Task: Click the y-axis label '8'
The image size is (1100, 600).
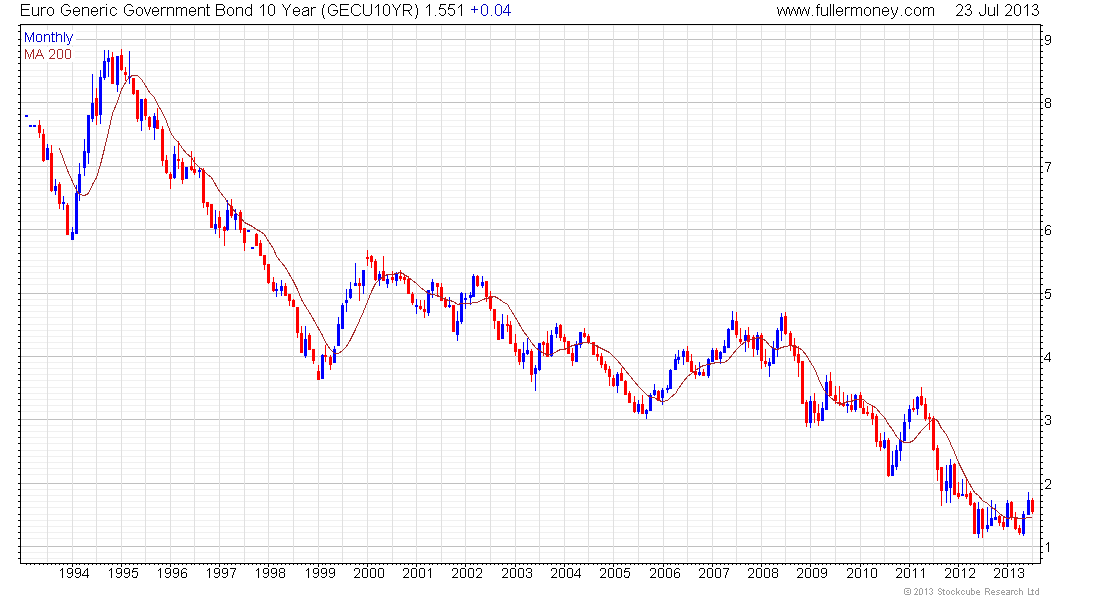Action: click(1047, 103)
